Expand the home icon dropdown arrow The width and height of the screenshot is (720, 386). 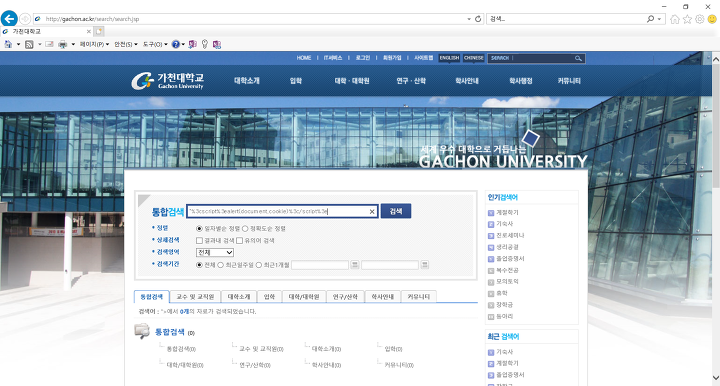point(18,44)
